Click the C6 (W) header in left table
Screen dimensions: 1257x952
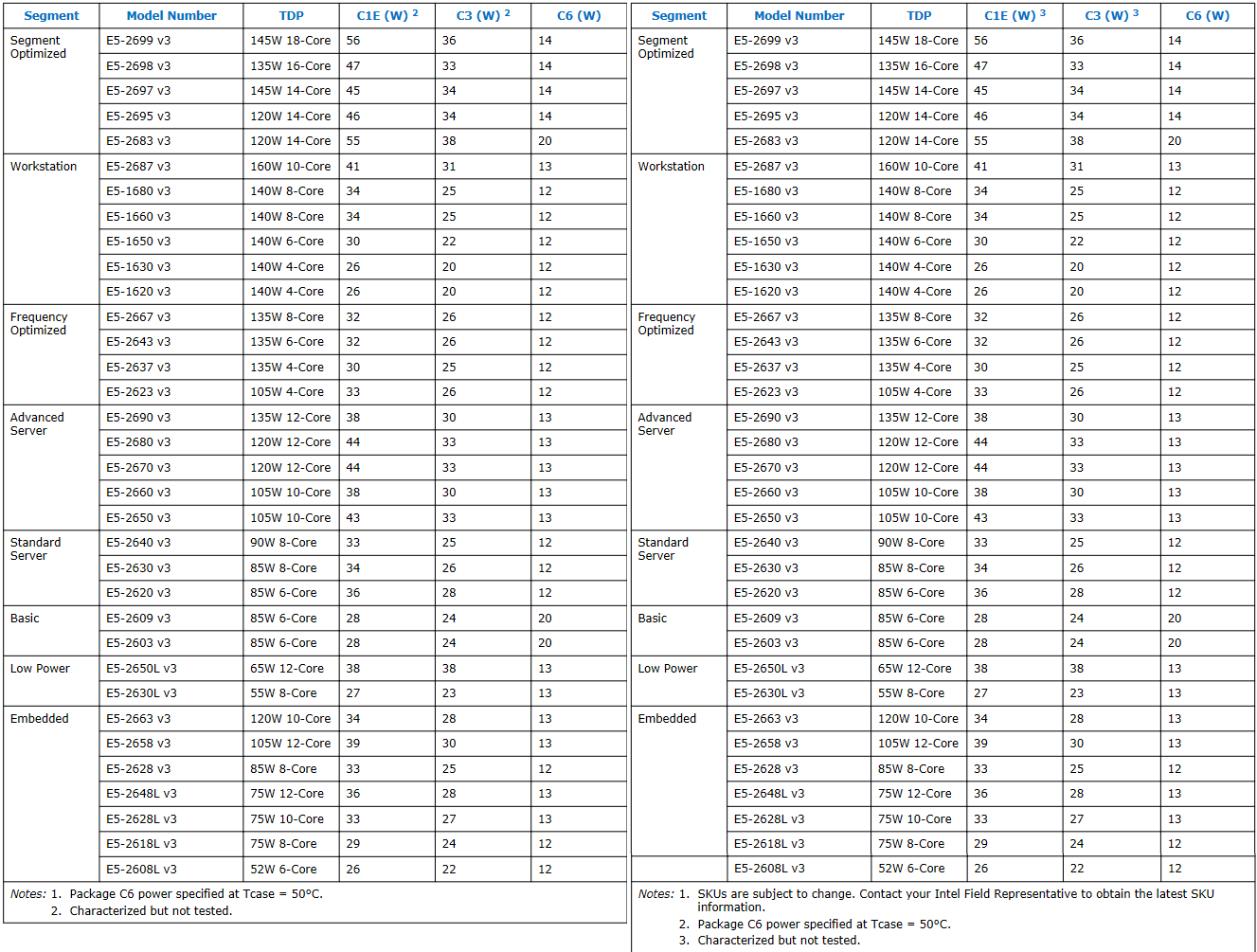579,16
